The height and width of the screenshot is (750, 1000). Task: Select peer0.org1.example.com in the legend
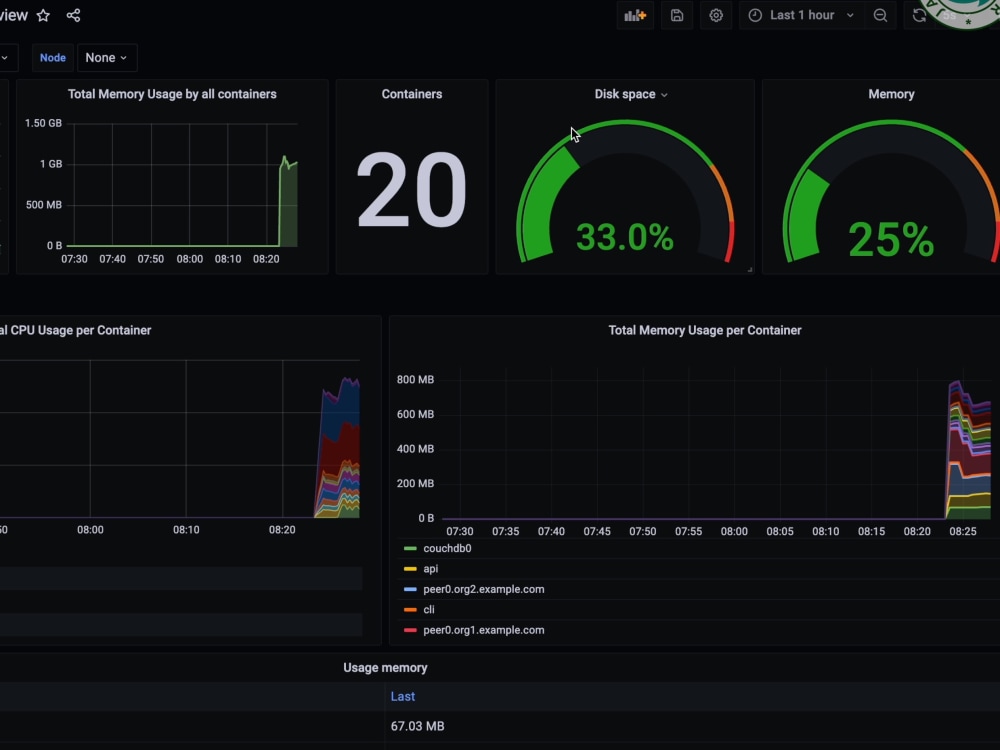point(483,630)
